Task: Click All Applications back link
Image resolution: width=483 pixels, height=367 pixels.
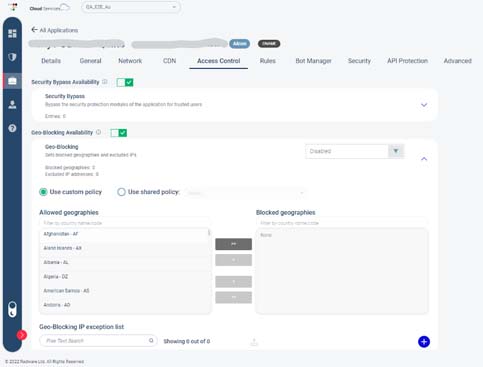Action: point(59,30)
